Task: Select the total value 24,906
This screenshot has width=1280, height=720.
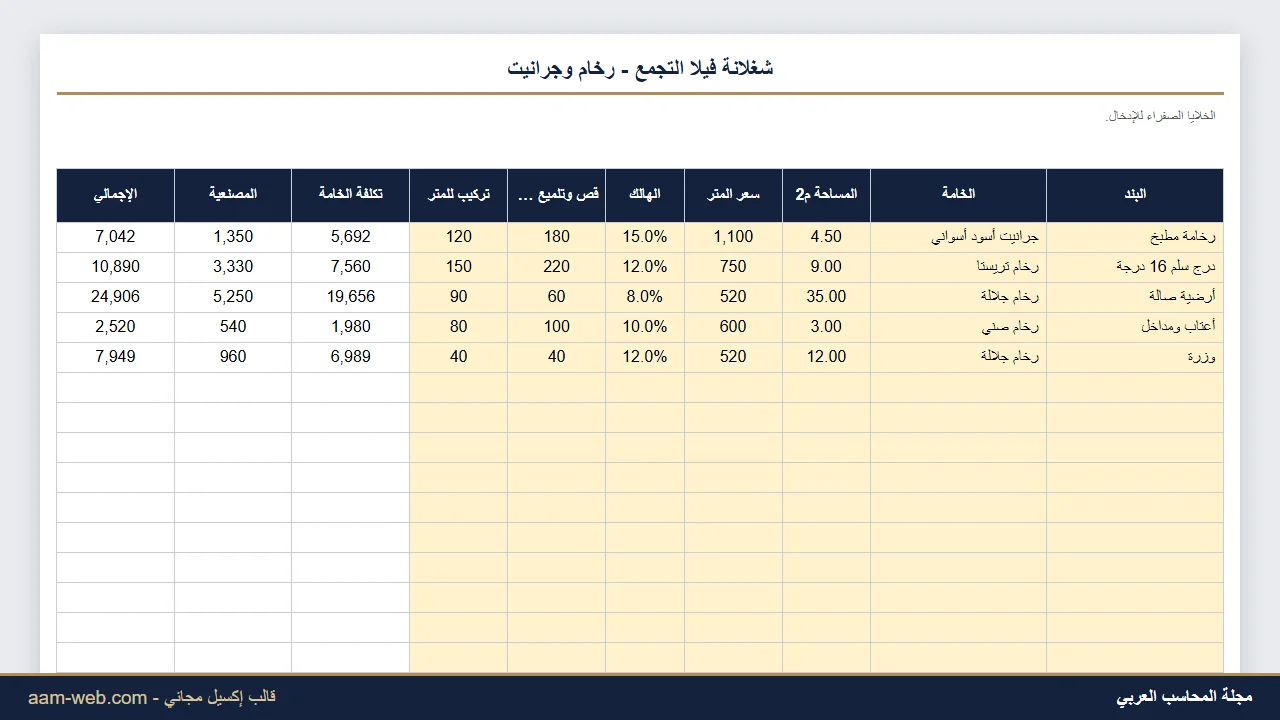Action: click(x=116, y=297)
